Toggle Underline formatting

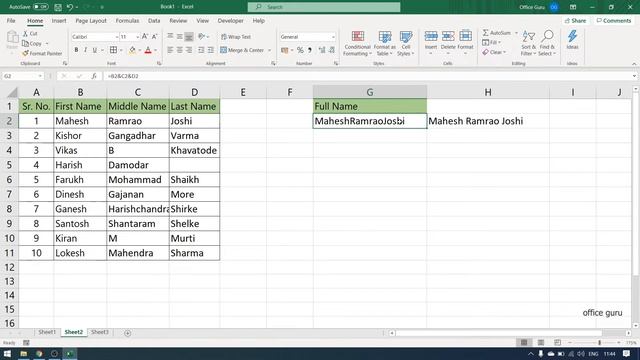click(95, 50)
